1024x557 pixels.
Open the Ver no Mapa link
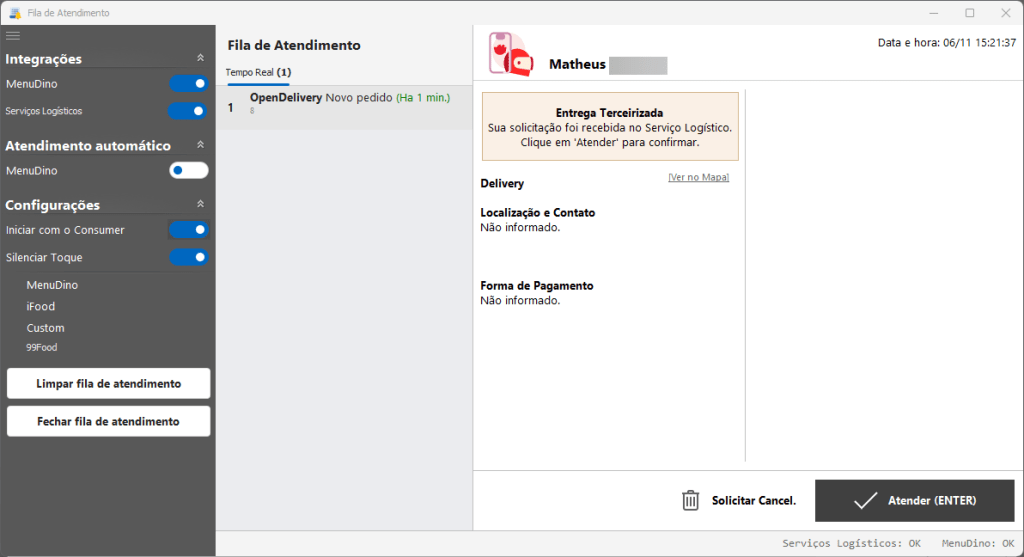(698, 177)
